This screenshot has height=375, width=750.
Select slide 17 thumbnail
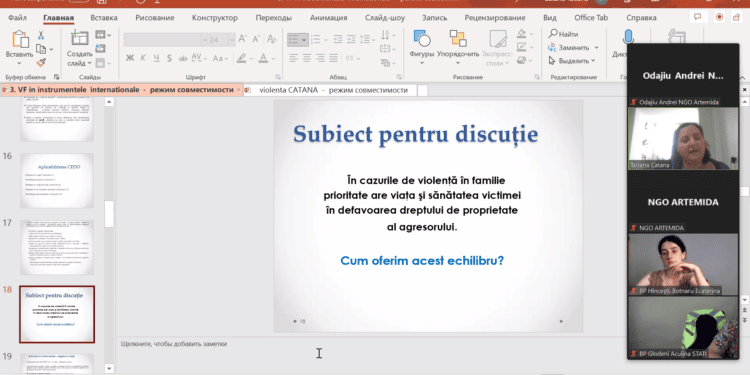click(57, 247)
